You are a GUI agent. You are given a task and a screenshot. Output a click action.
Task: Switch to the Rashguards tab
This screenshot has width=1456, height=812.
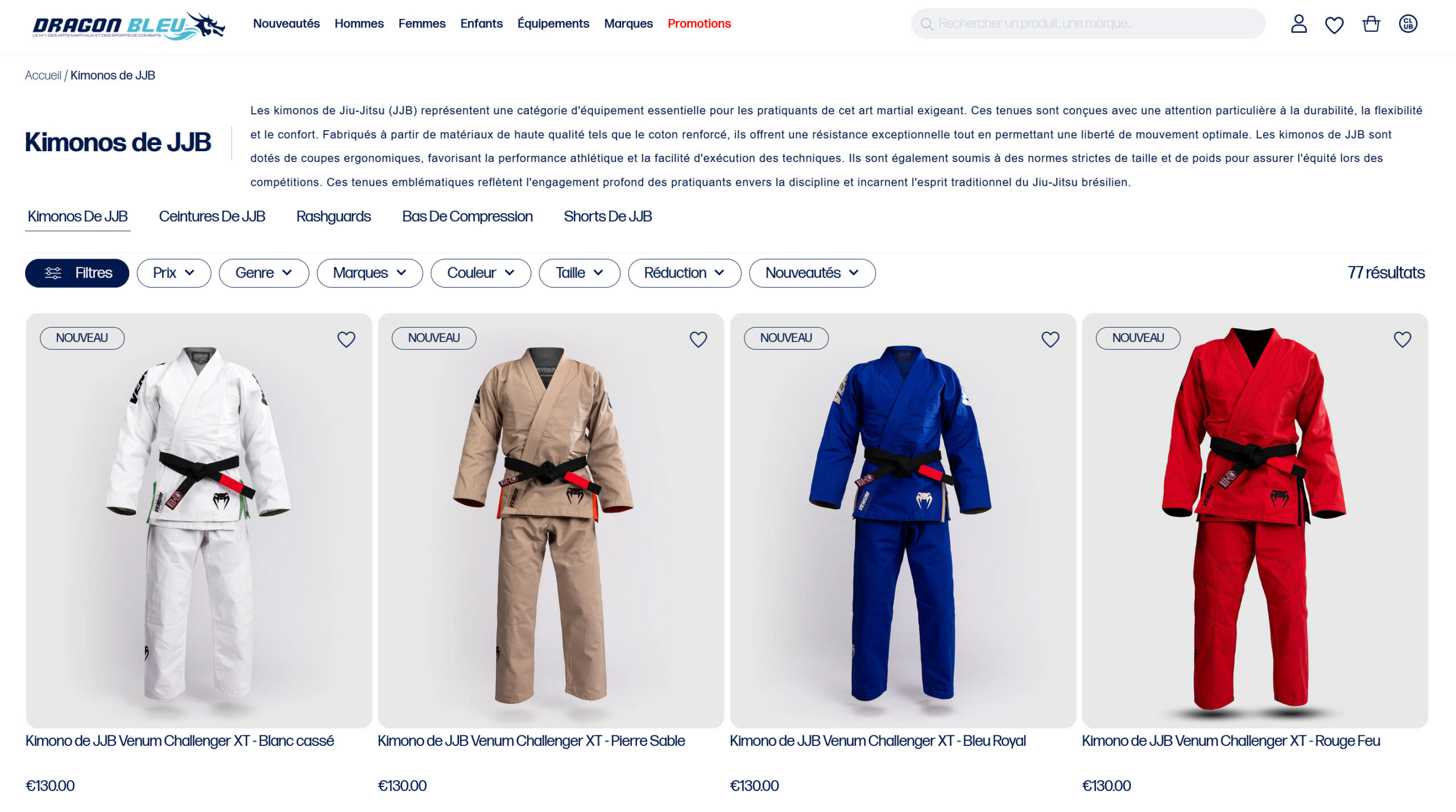pos(333,217)
